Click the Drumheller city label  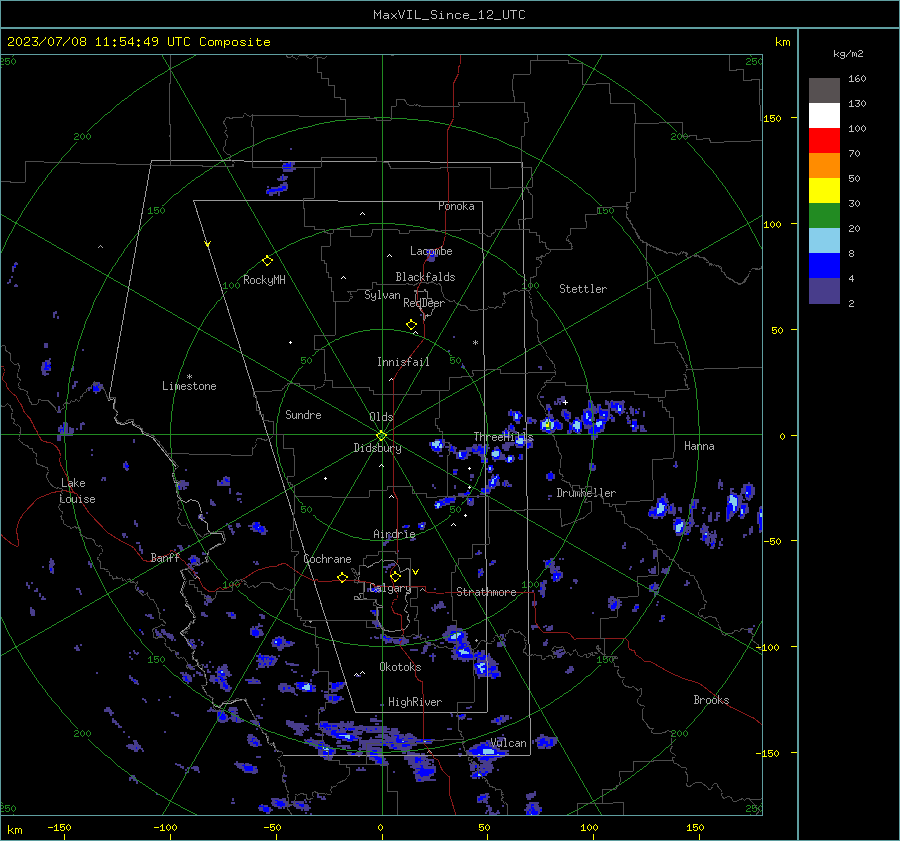586,493
